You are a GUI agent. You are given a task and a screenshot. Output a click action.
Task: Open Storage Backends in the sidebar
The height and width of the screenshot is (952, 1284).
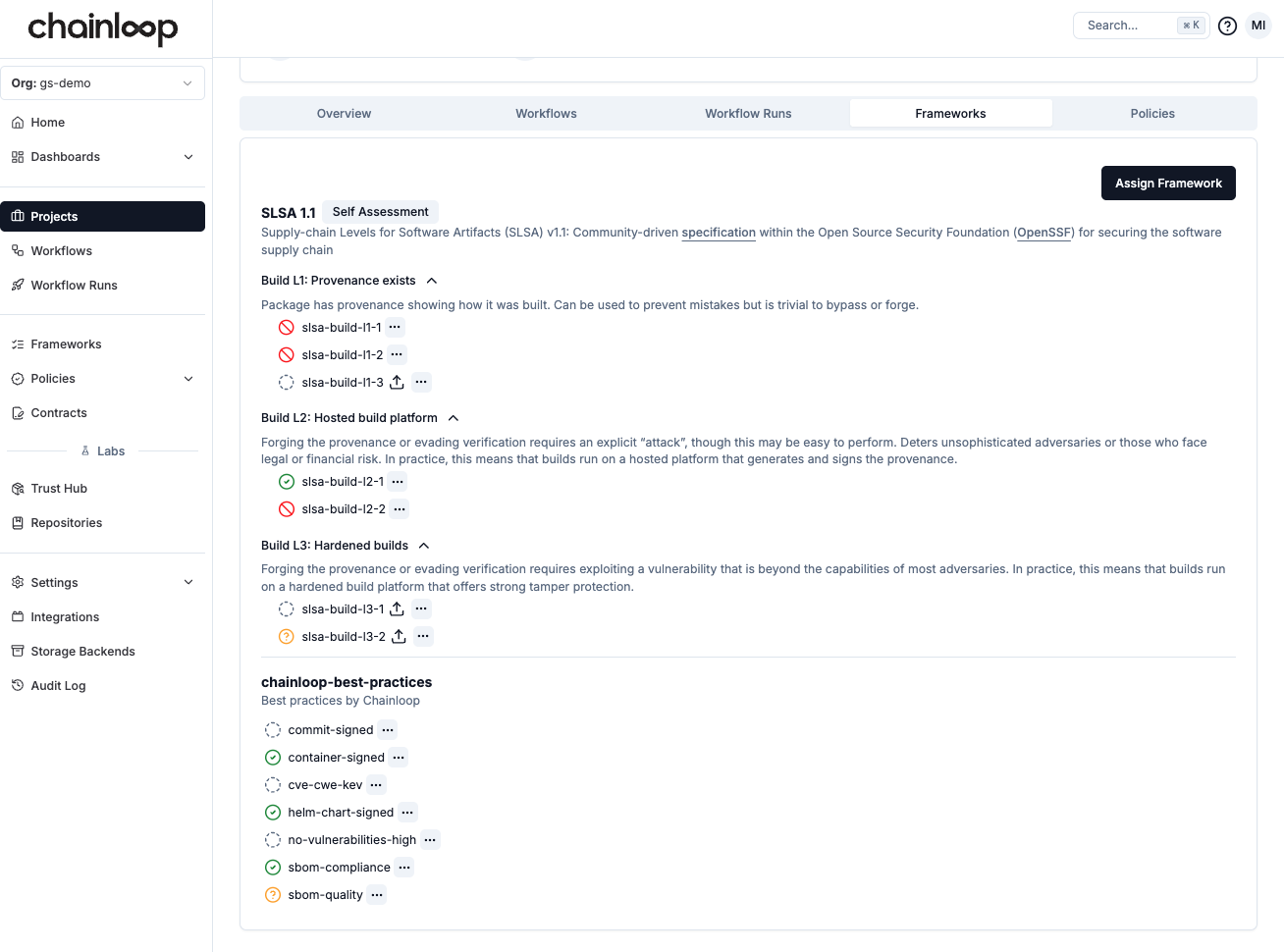pyautogui.click(x=102, y=652)
